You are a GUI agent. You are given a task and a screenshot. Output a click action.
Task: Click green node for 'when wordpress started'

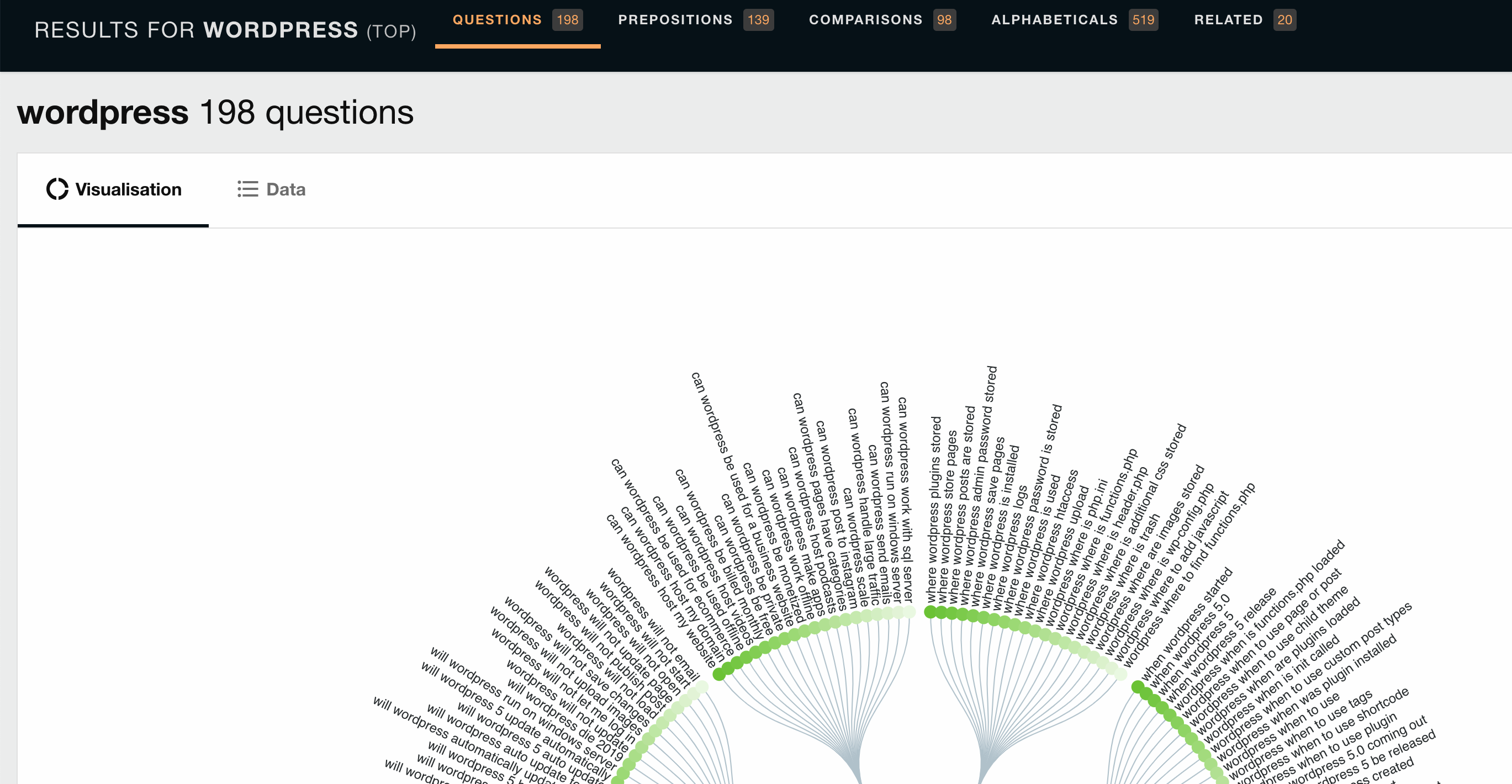coord(1138,687)
